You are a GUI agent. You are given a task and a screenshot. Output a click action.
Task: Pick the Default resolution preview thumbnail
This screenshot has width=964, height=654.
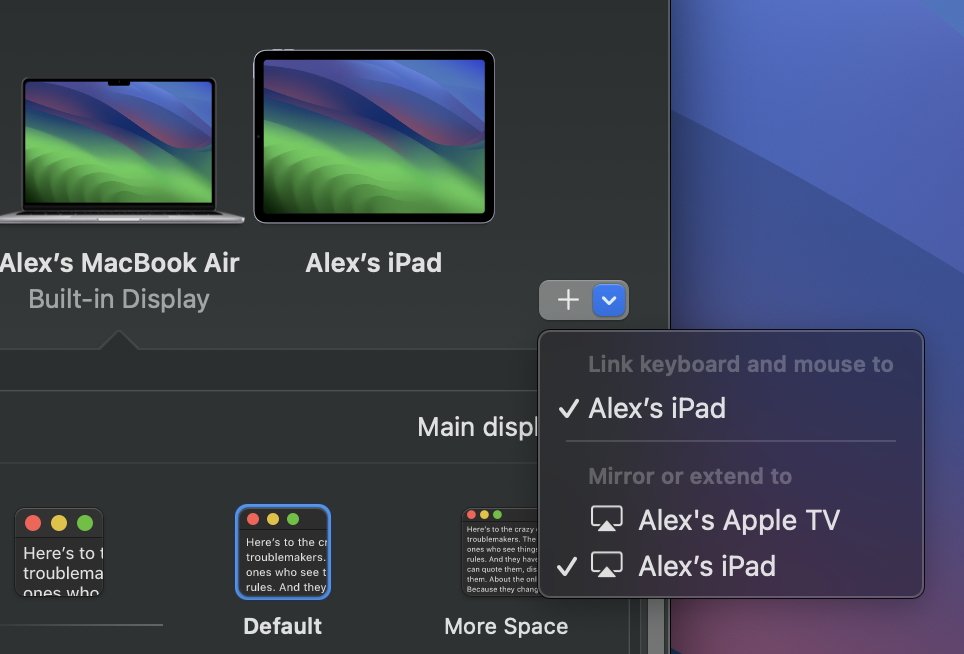(x=283, y=552)
